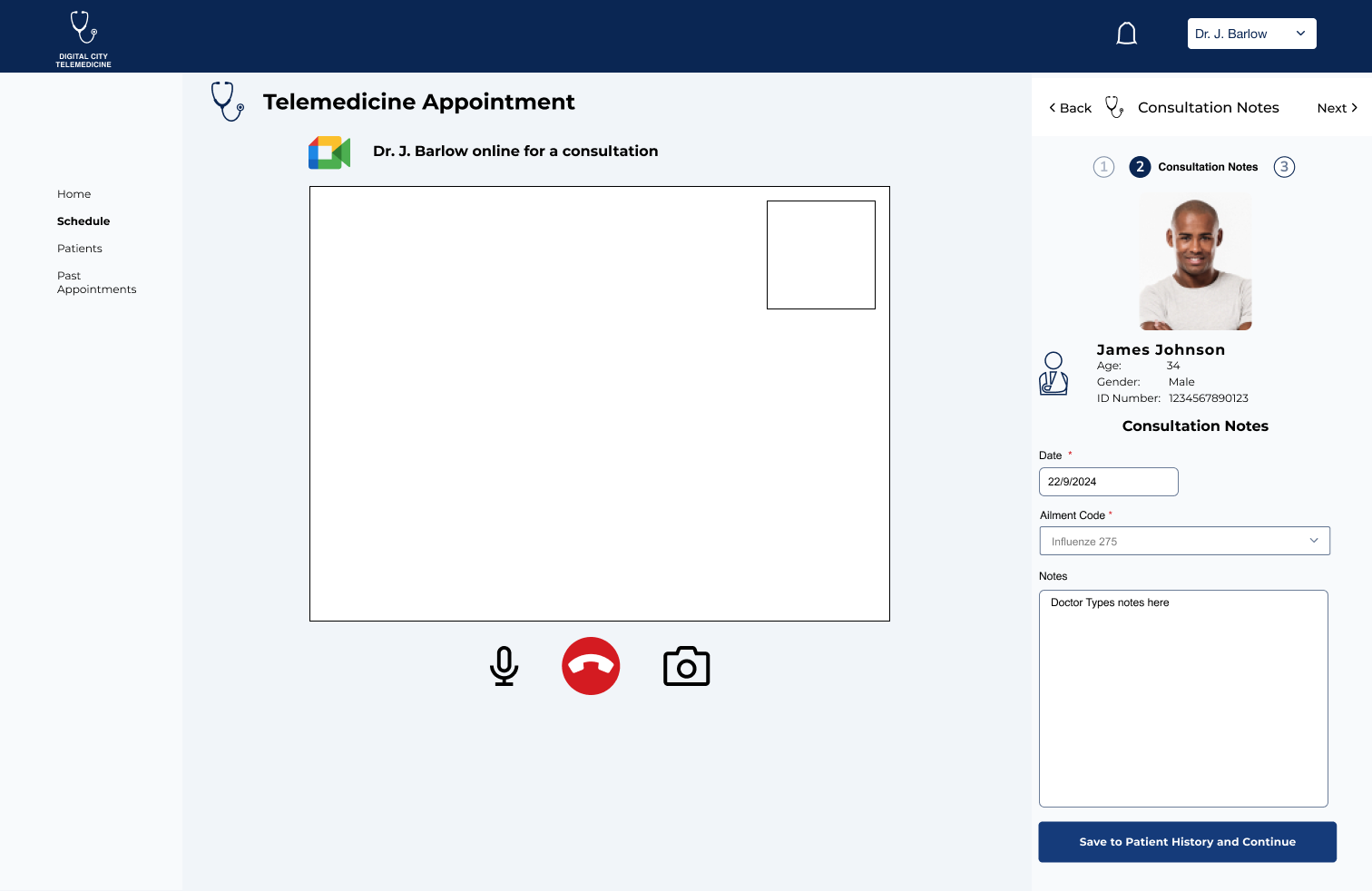Viewport: 1372px width, 891px height.
Task: Toggle the camera icon below video
Action: pyautogui.click(x=686, y=667)
